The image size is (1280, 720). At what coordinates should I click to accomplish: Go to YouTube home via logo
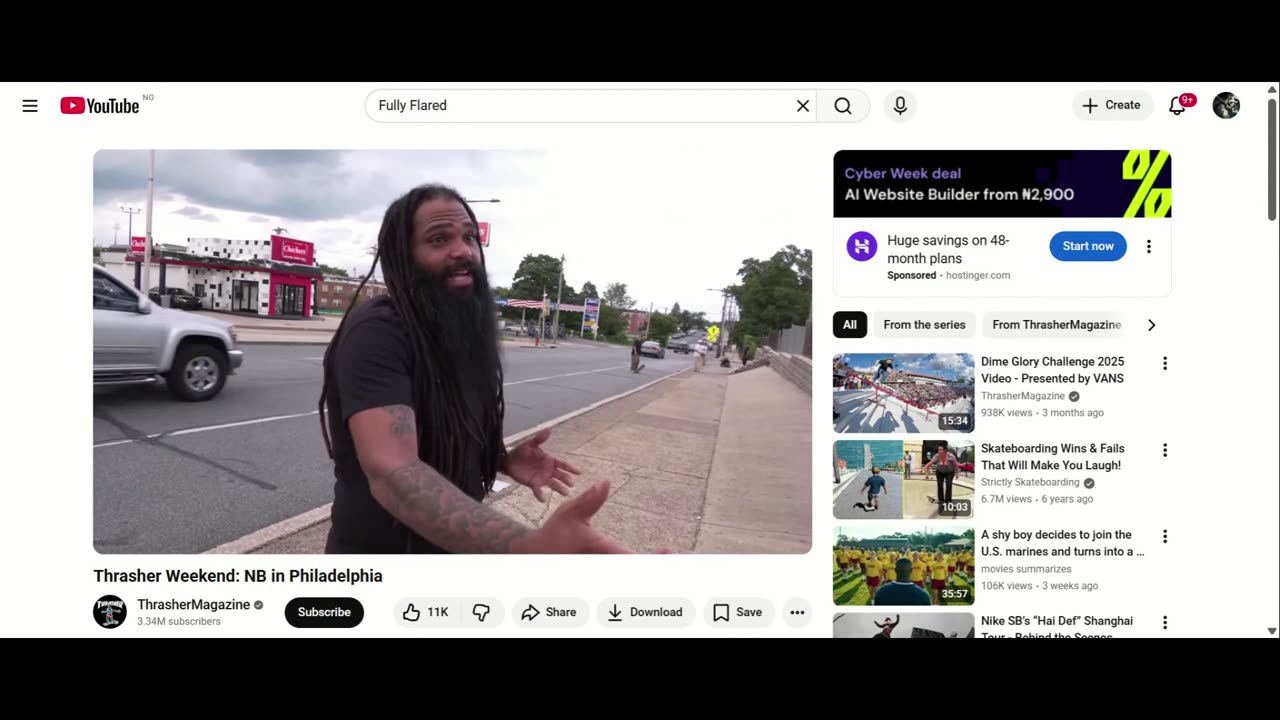pyautogui.click(x=100, y=106)
